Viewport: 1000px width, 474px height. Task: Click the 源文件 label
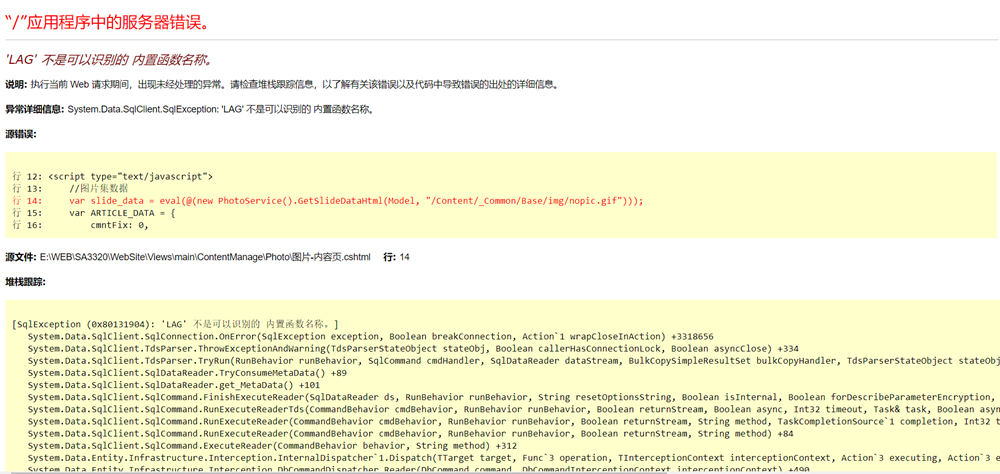click(x=20, y=257)
